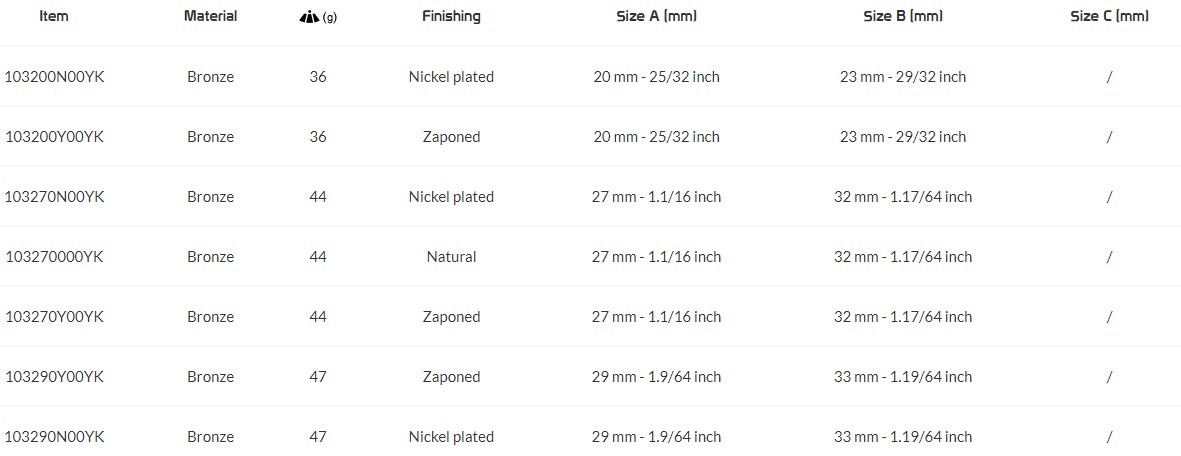Click the Finishing column header

pos(451,16)
